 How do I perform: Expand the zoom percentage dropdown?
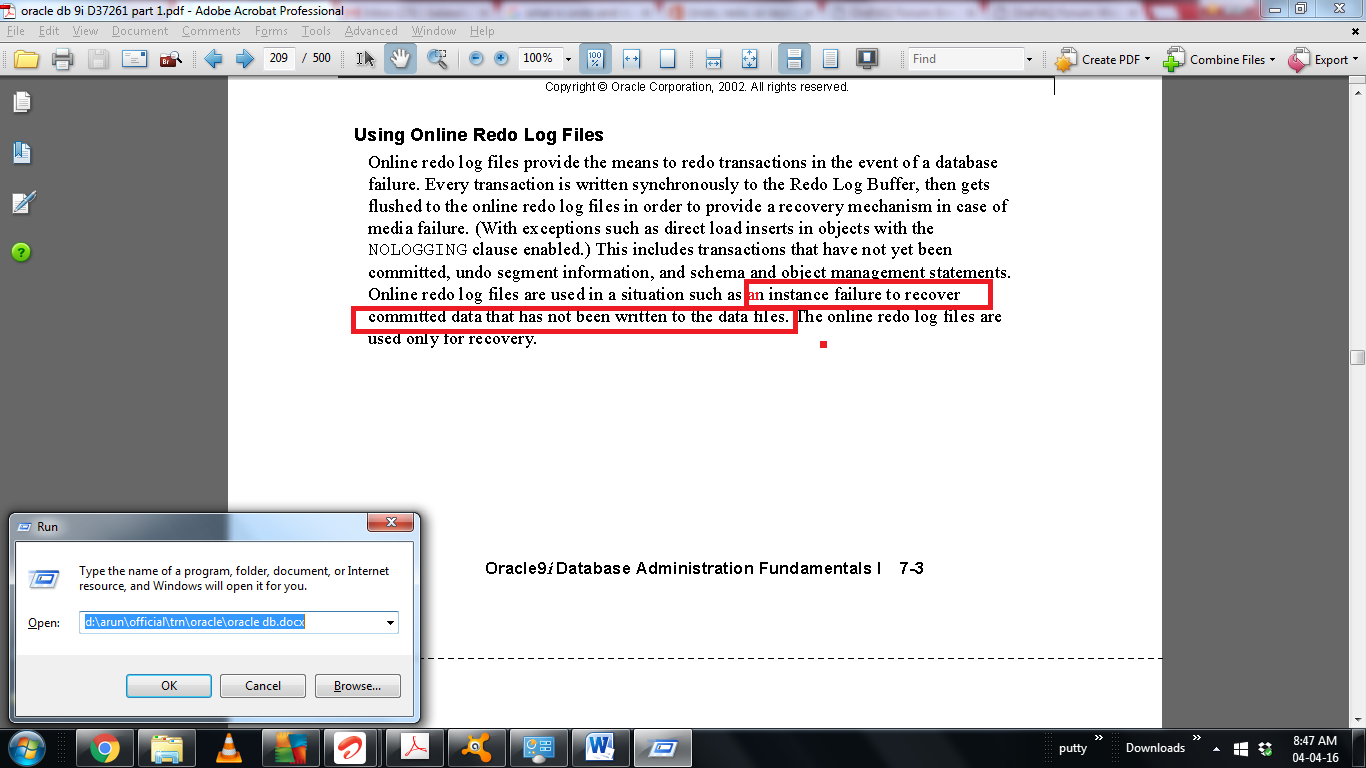(x=568, y=59)
